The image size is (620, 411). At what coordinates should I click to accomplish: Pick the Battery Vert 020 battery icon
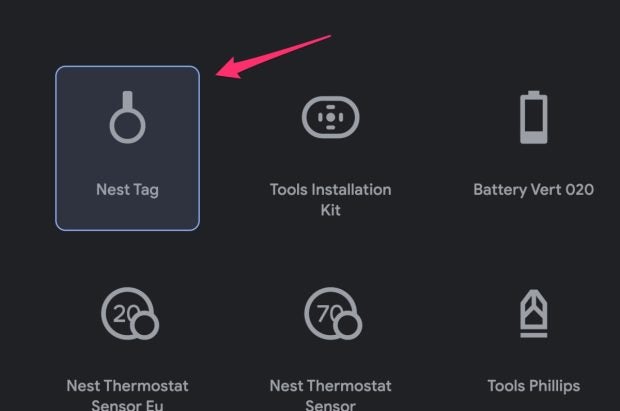click(x=533, y=117)
